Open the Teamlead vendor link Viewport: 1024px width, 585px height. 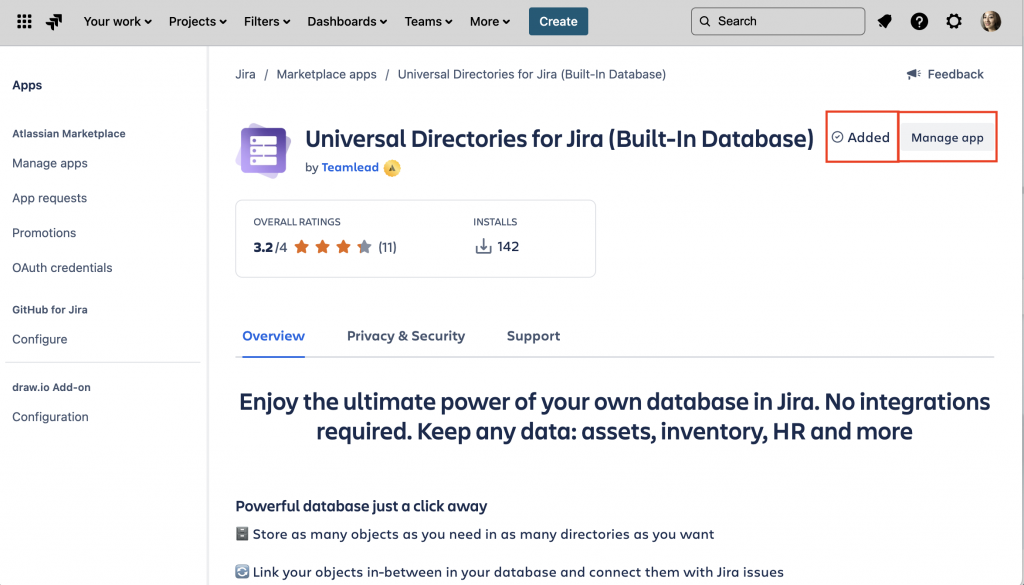tap(350, 167)
